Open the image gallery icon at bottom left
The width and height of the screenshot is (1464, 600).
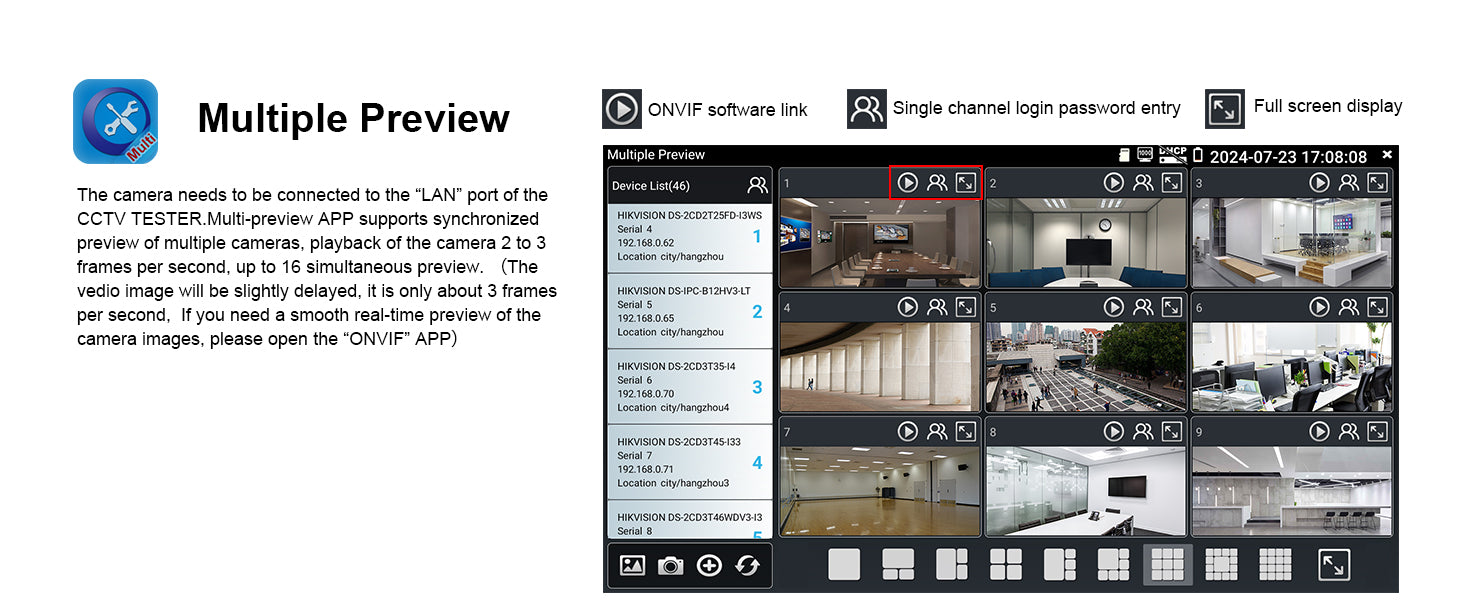(632, 566)
